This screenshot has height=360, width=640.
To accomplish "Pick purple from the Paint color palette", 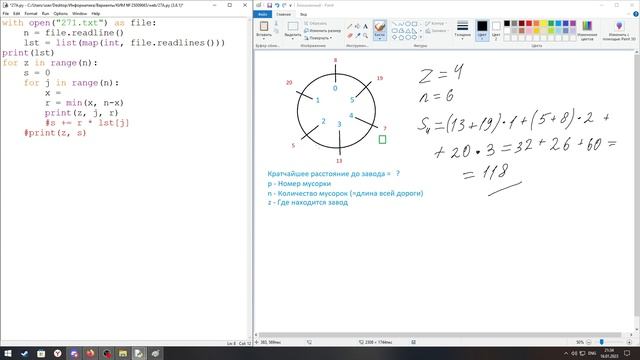I will pyautogui.click(x=573, y=23).
